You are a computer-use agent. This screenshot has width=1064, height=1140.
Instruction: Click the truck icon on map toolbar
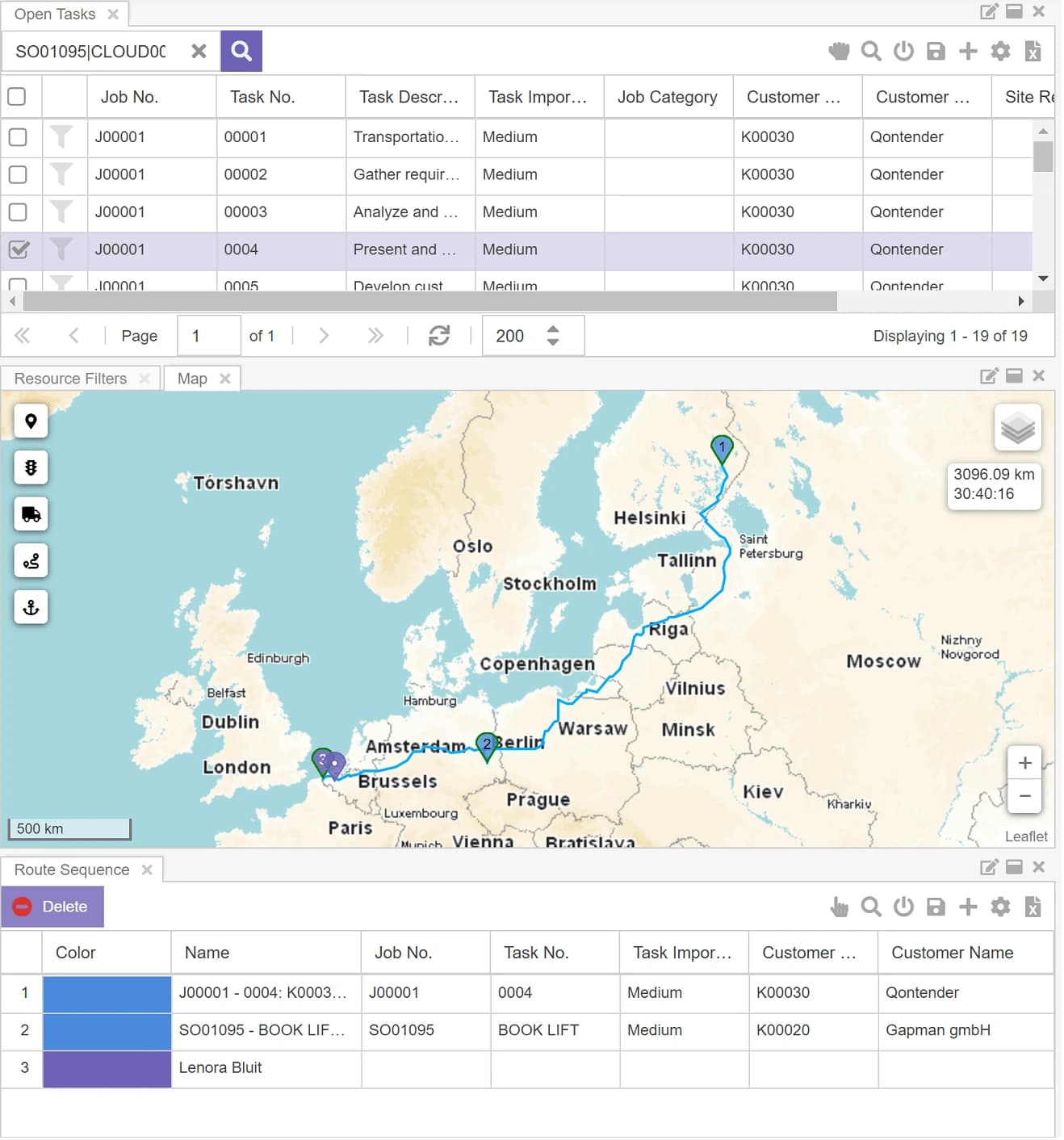tap(31, 515)
